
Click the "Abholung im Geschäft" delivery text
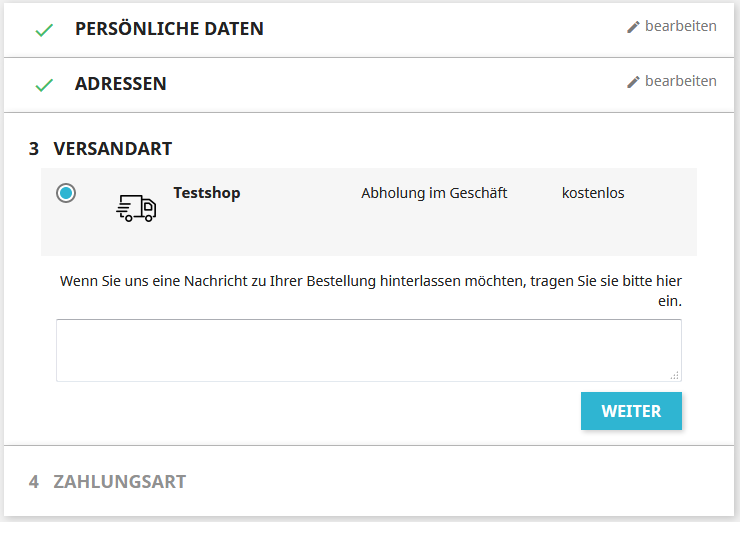434,193
